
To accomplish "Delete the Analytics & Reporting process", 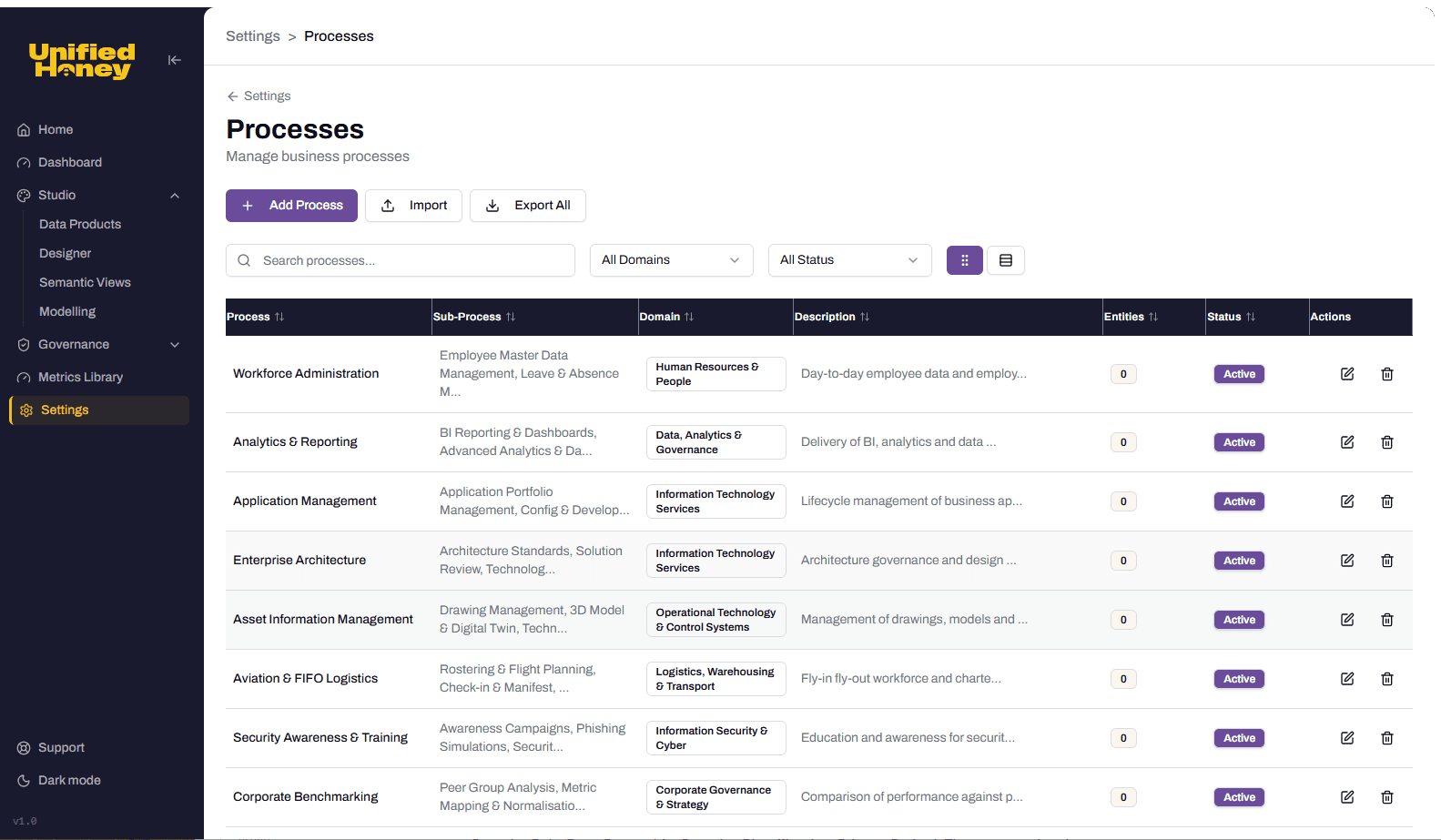I will pos(1387,442).
